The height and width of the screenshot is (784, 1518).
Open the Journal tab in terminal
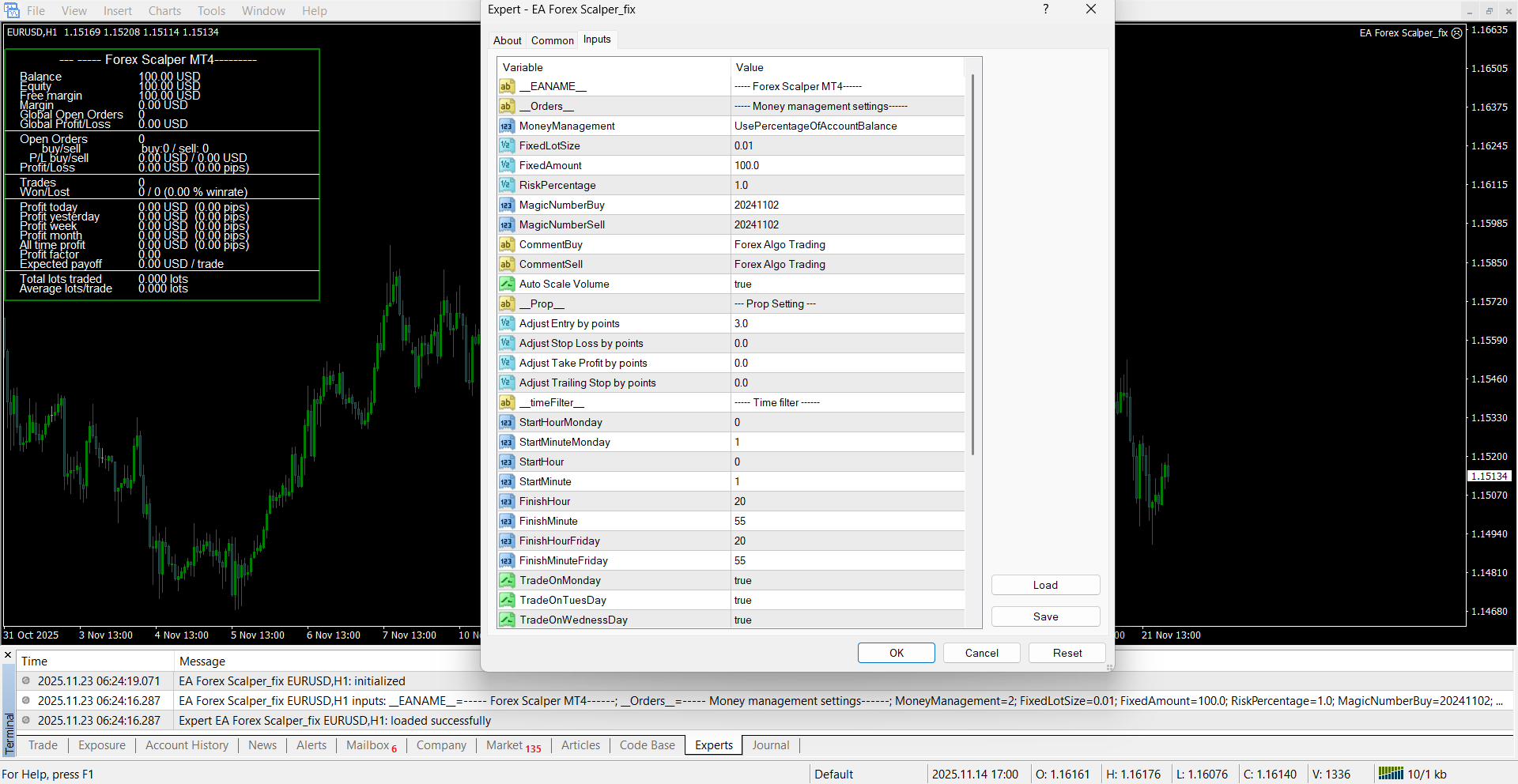(770, 745)
